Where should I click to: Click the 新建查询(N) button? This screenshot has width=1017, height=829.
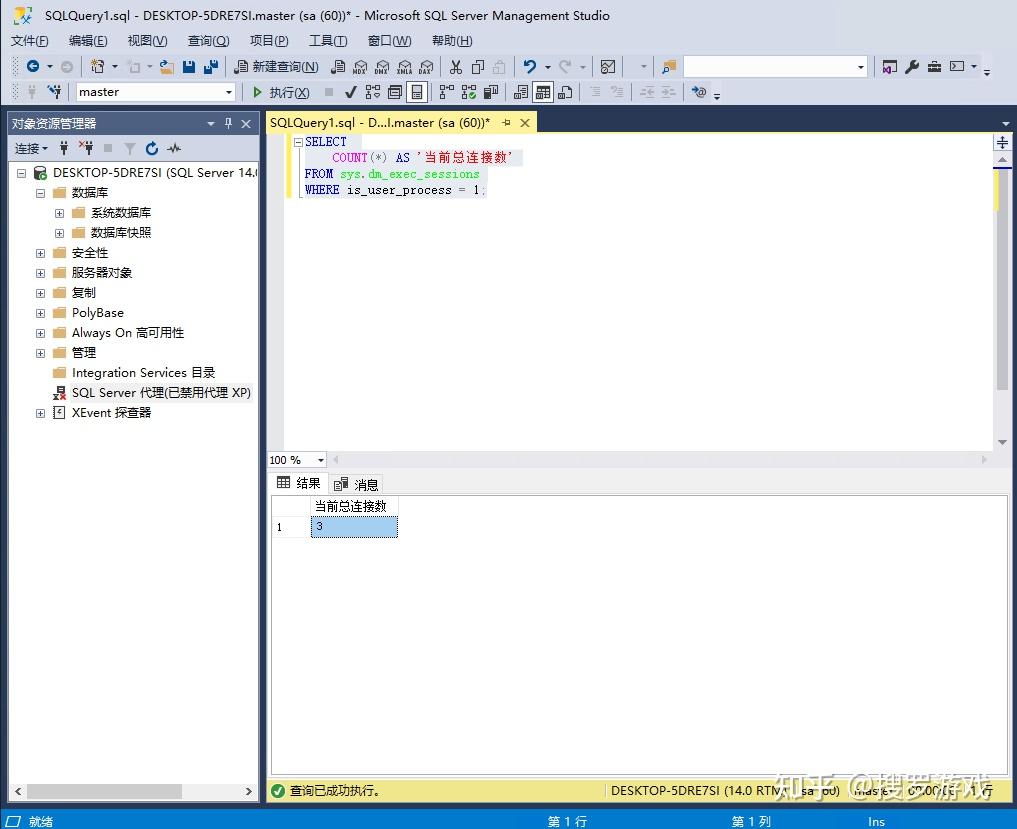click(x=277, y=66)
